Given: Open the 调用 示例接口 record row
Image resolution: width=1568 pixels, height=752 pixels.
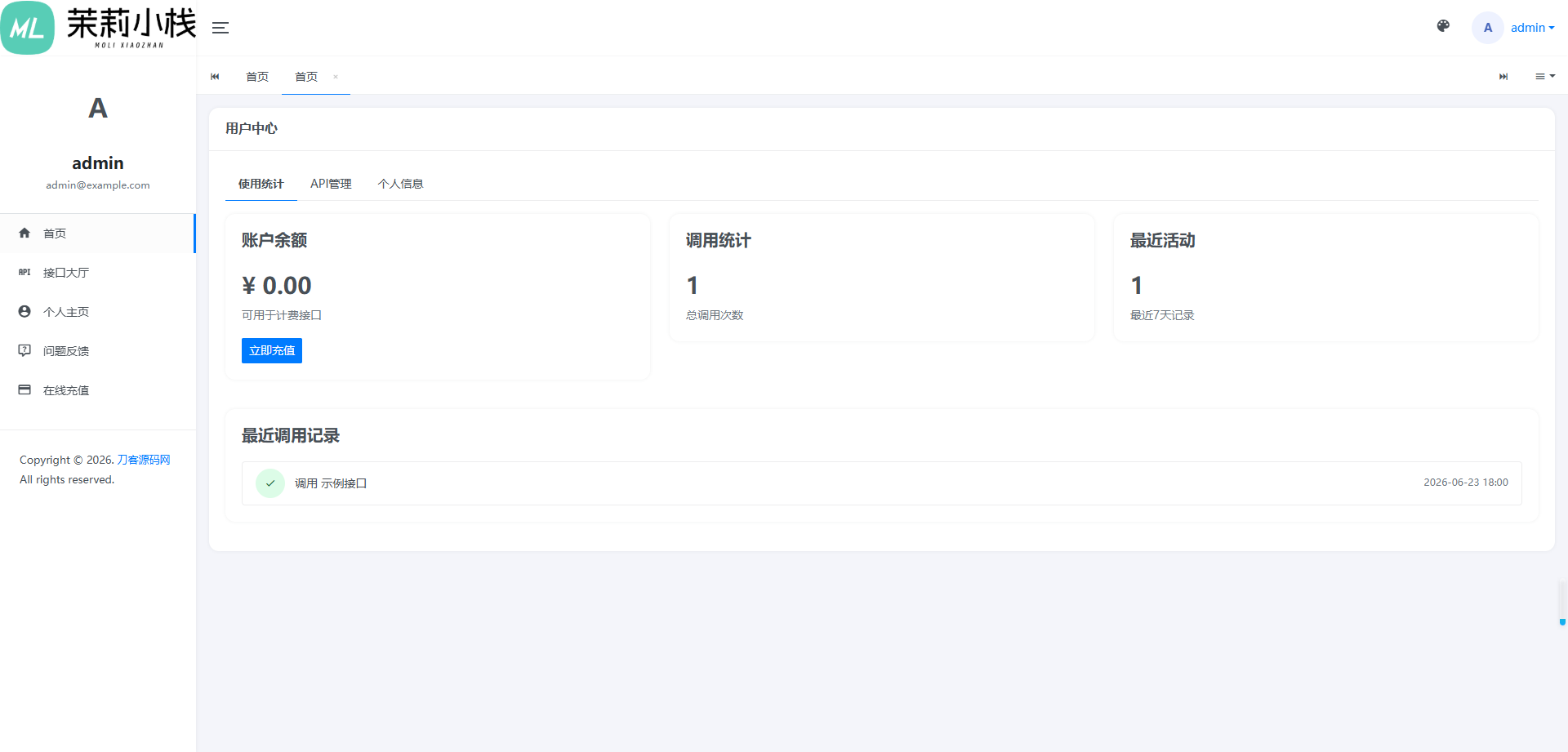Looking at the screenshot, I should click(882, 483).
